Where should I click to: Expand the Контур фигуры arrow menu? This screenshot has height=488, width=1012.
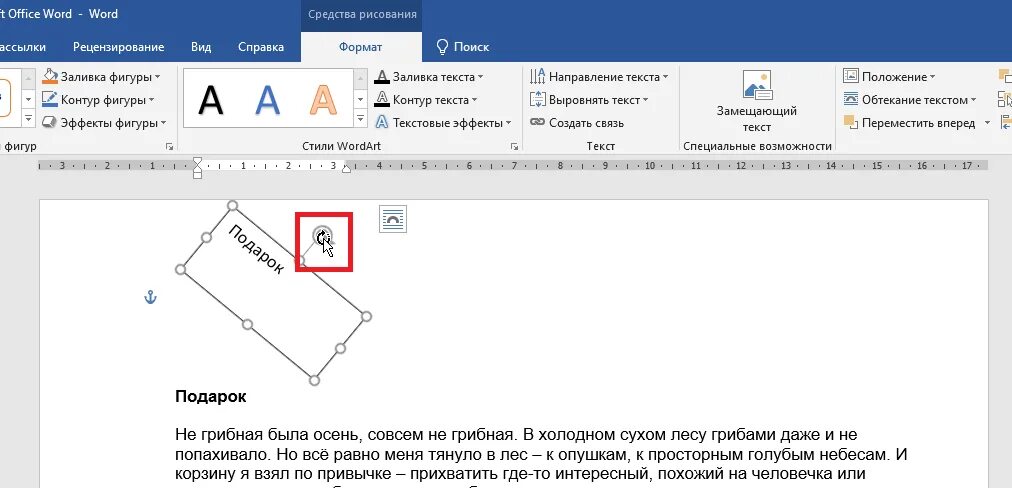(x=151, y=100)
